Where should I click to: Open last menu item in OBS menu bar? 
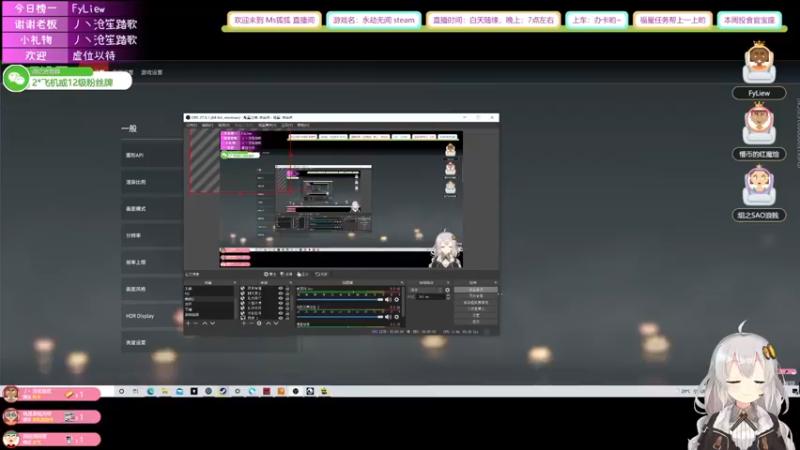tap(303, 125)
